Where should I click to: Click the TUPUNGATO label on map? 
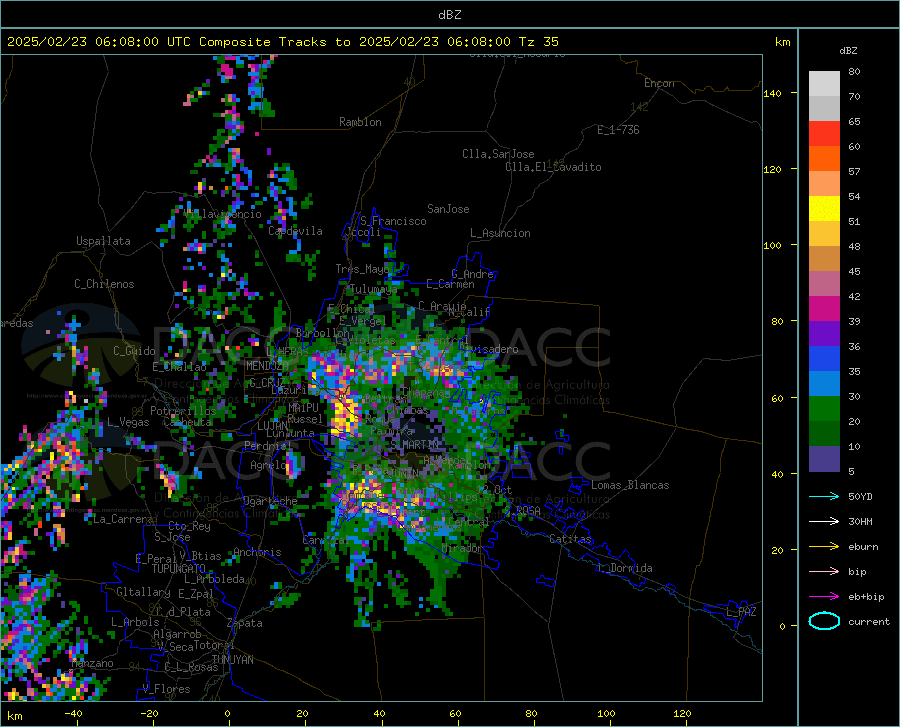179,569
